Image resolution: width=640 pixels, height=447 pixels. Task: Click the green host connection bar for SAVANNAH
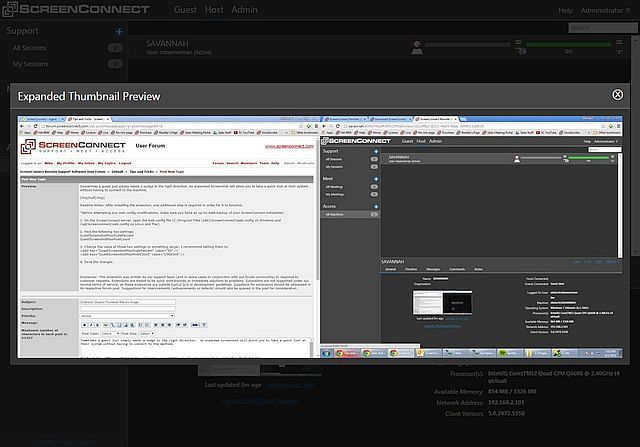569,44
